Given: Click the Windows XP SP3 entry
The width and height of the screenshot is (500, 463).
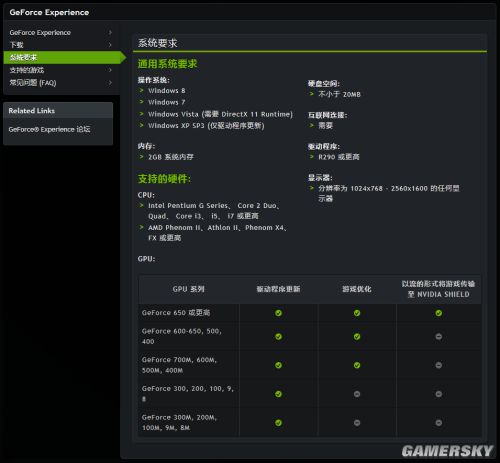Looking at the screenshot, I should point(206,126).
